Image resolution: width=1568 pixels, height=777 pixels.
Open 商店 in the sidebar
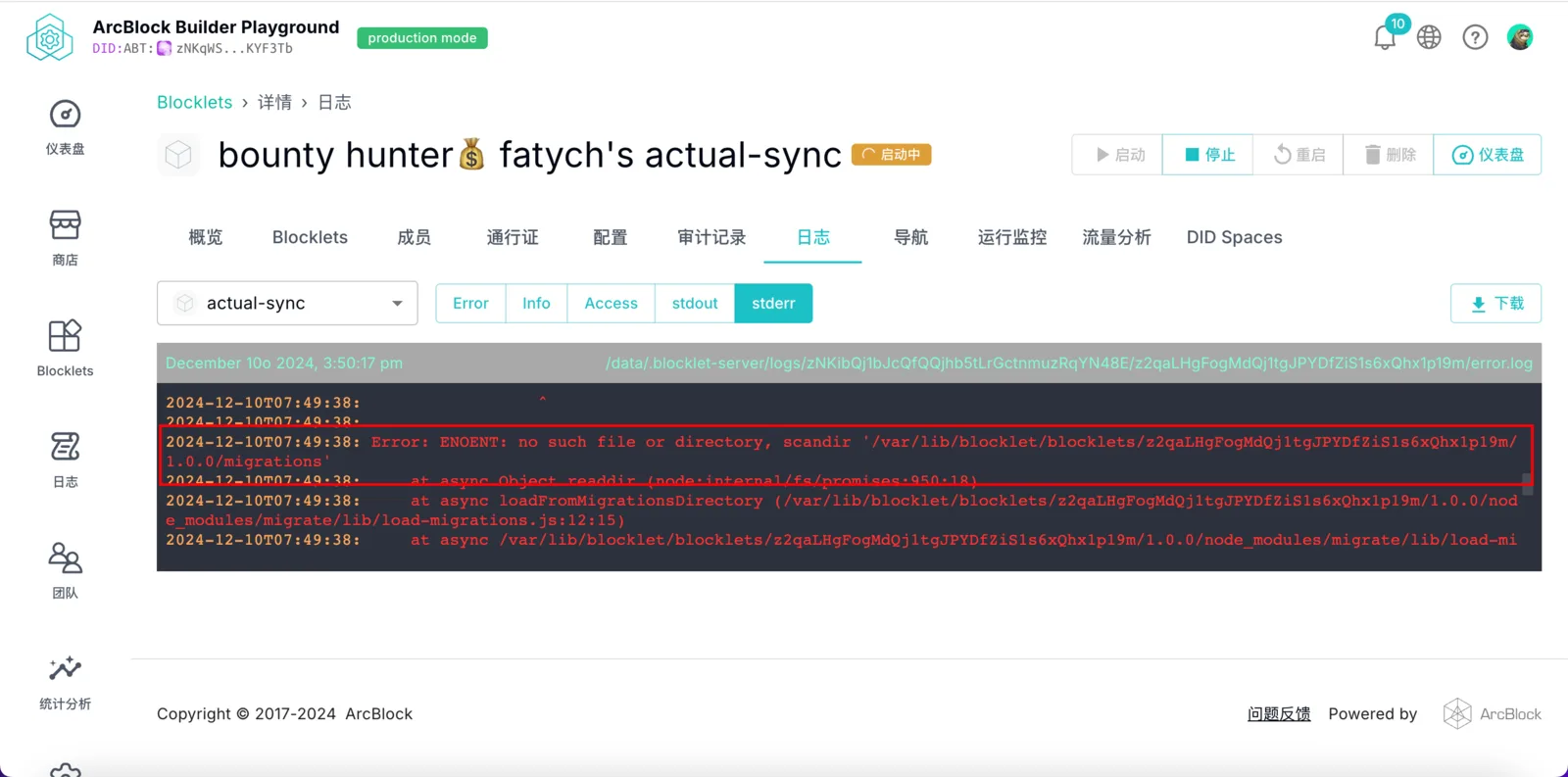coord(65,238)
